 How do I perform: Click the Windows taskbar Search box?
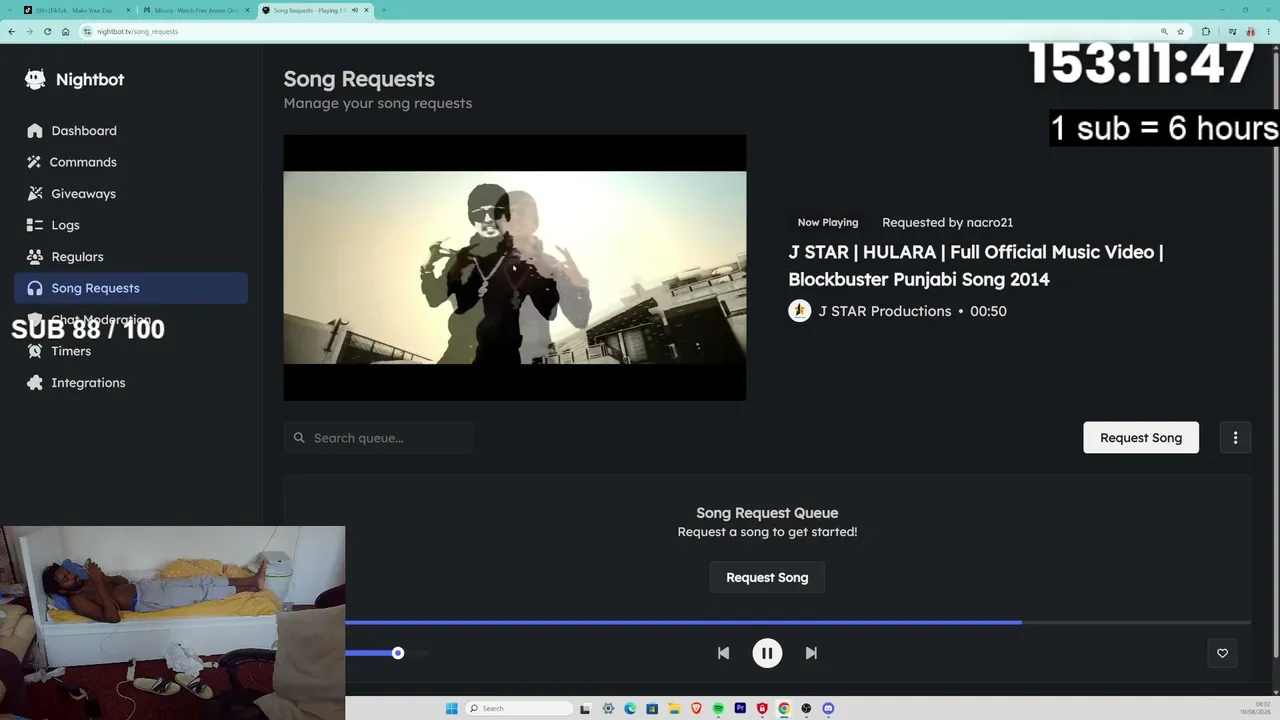[x=518, y=708]
